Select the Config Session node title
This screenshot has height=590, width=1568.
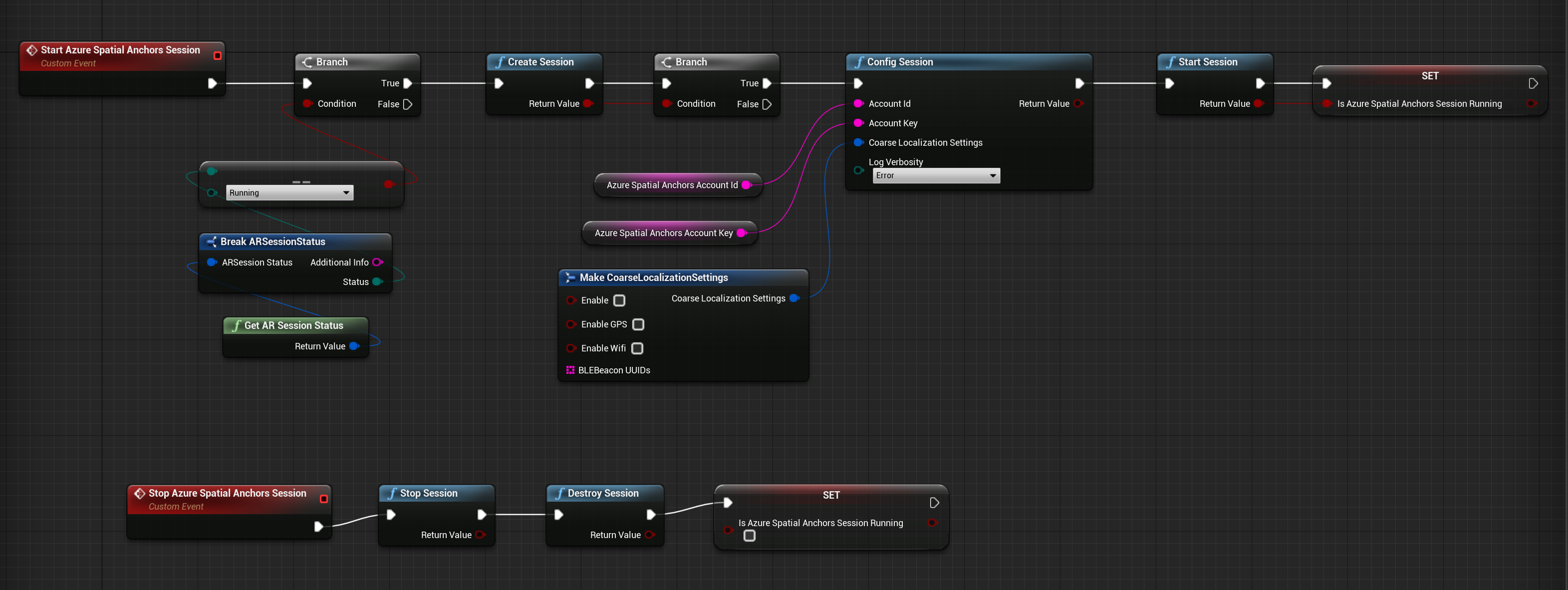point(900,62)
